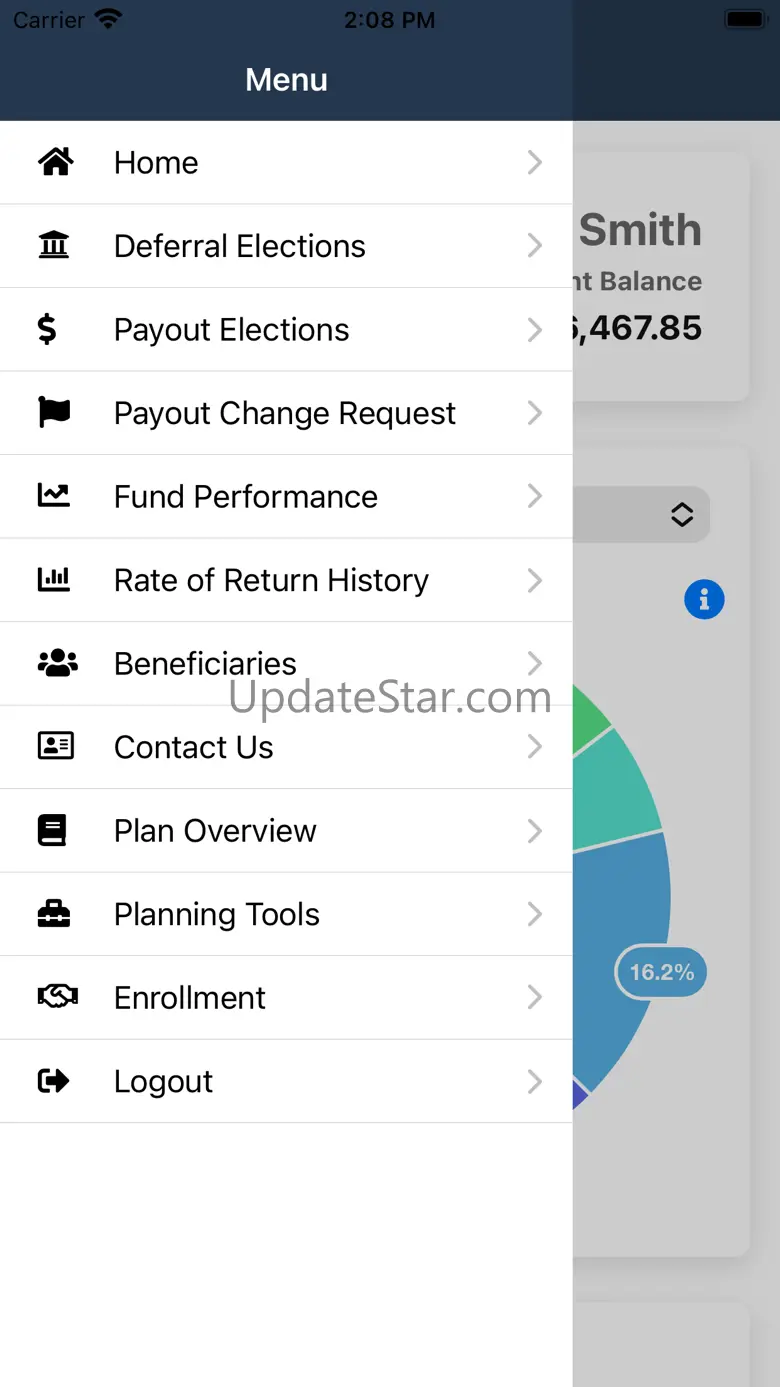The image size is (780, 1387).
Task: Click the Deferral Elections bank icon
Action: (54, 245)
